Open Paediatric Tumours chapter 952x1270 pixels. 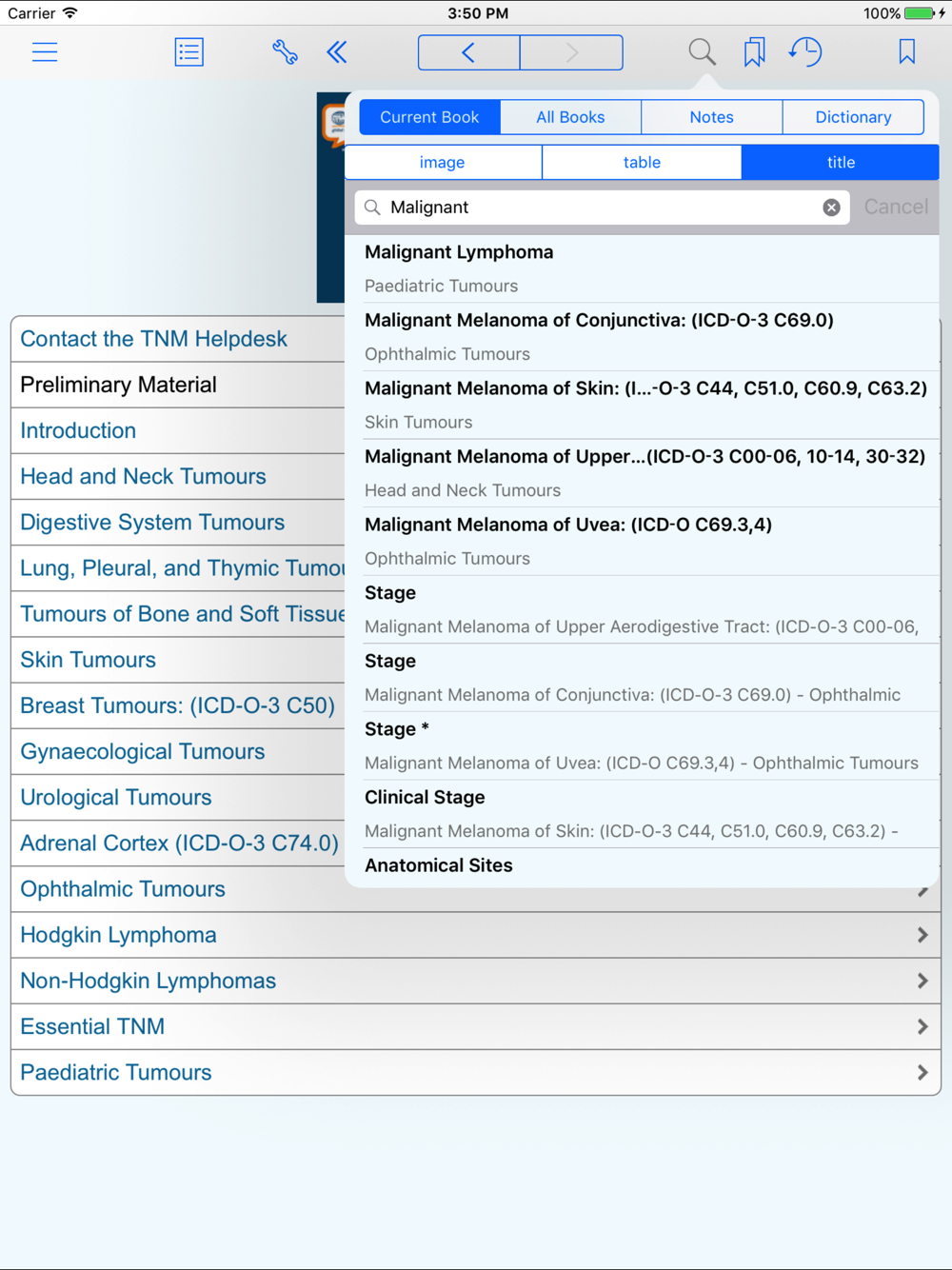(476, 1072)
